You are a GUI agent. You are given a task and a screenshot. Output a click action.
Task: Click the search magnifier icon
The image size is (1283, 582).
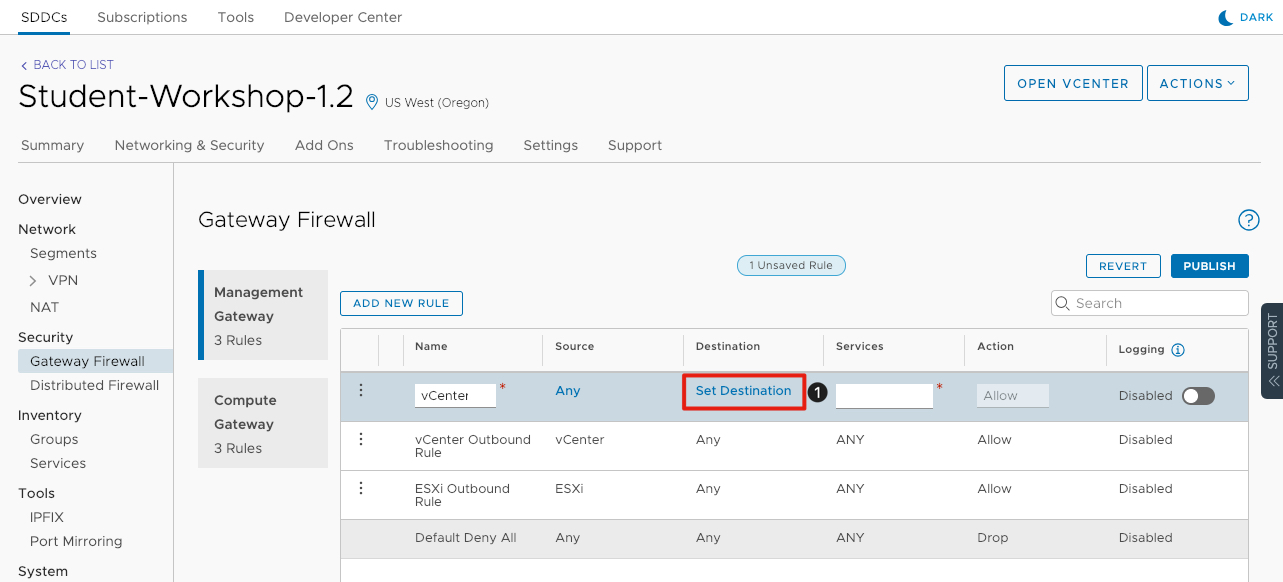point(1063,303)
